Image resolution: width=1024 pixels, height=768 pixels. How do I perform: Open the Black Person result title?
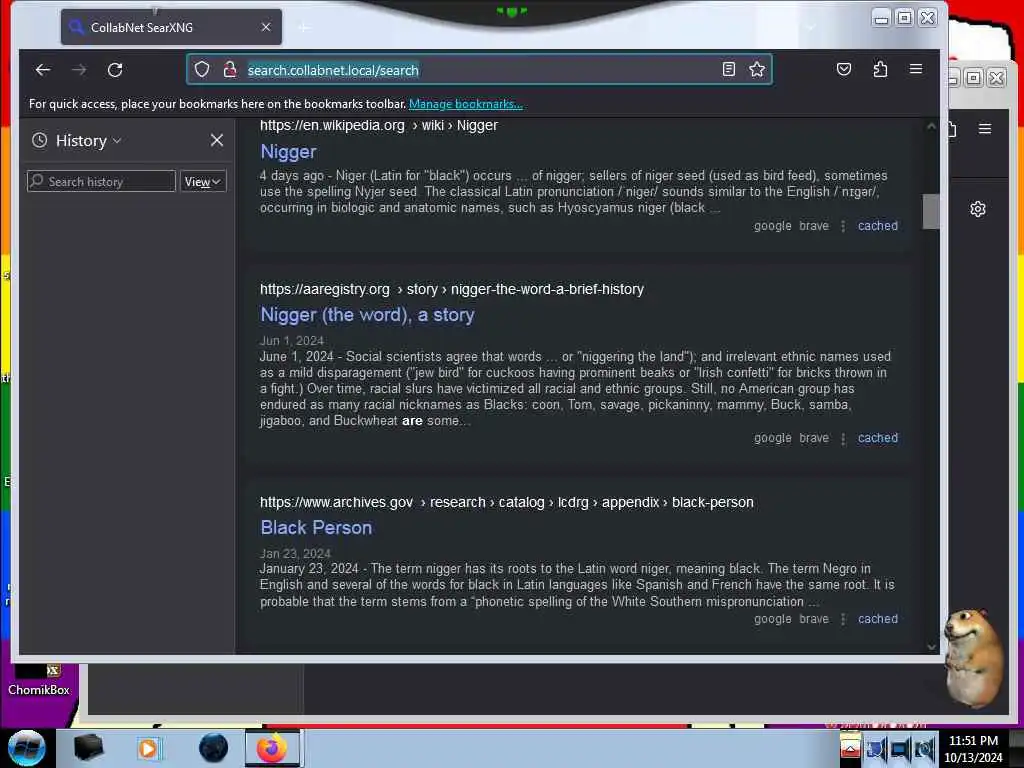coord(316,528)
